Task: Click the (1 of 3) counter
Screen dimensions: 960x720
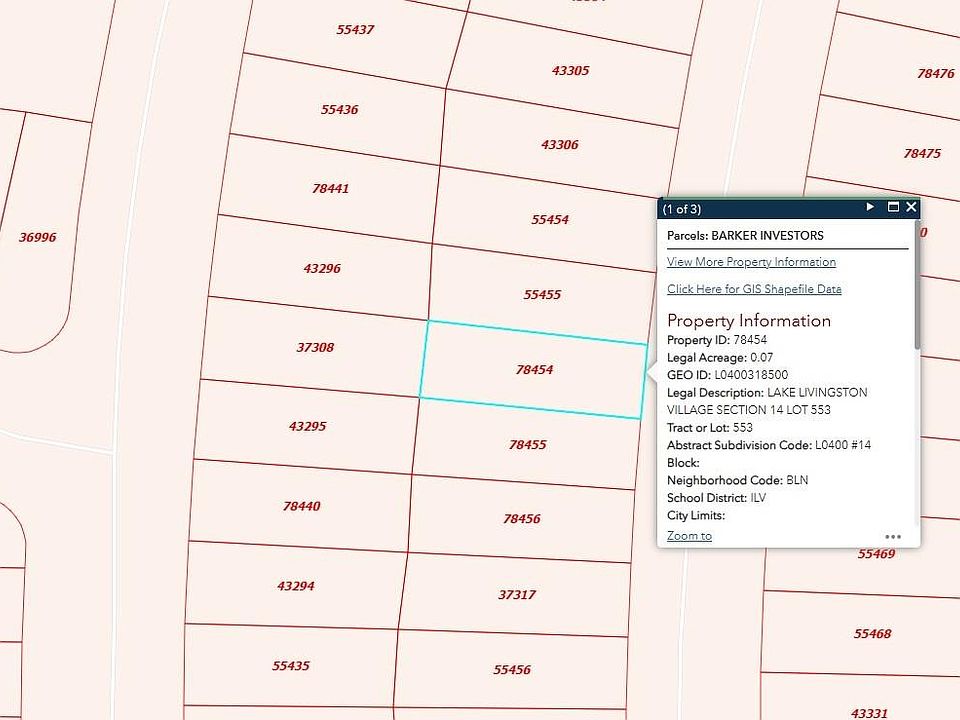Action: click(681, 209)
